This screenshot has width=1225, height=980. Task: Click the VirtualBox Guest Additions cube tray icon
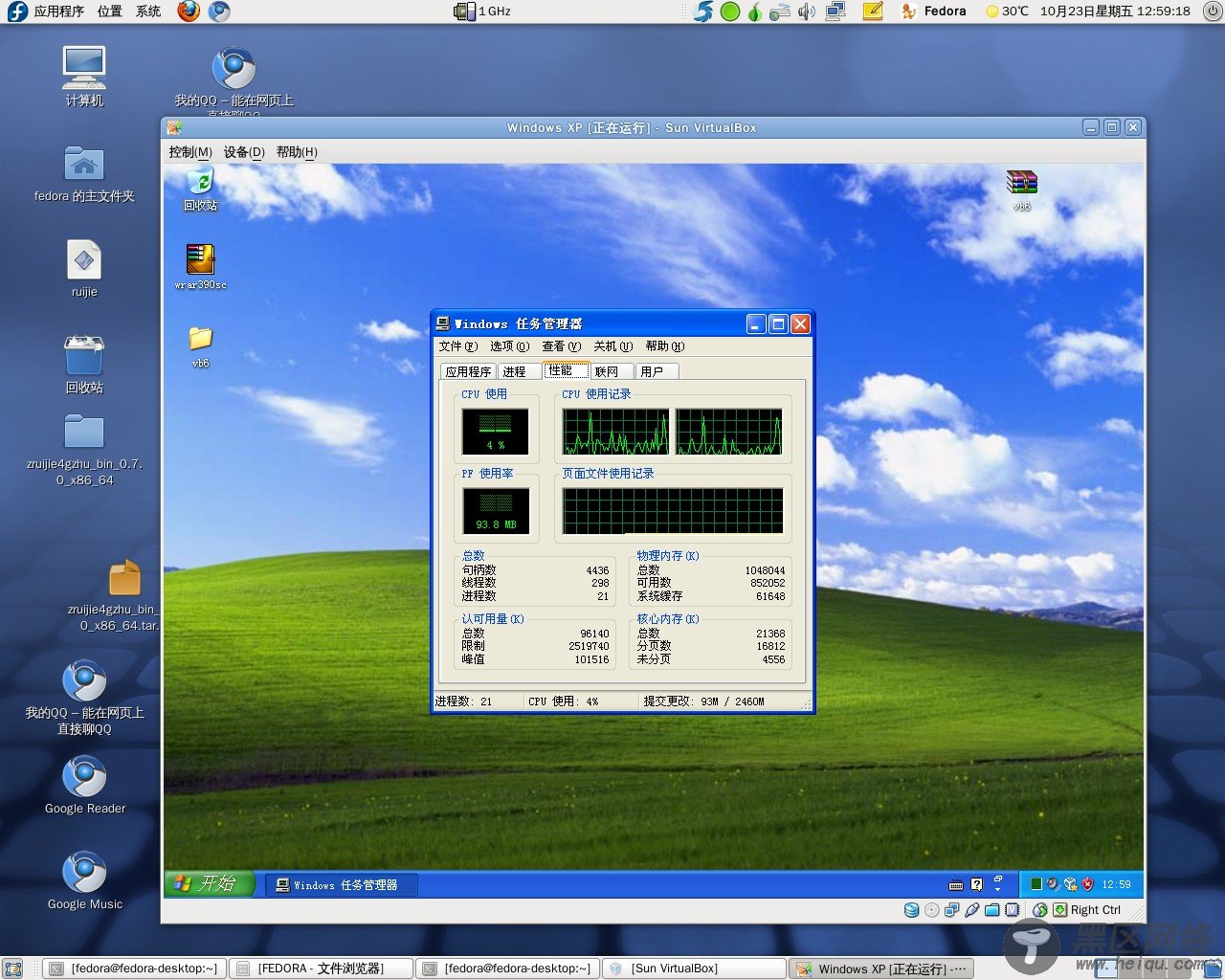(1070, 885)
